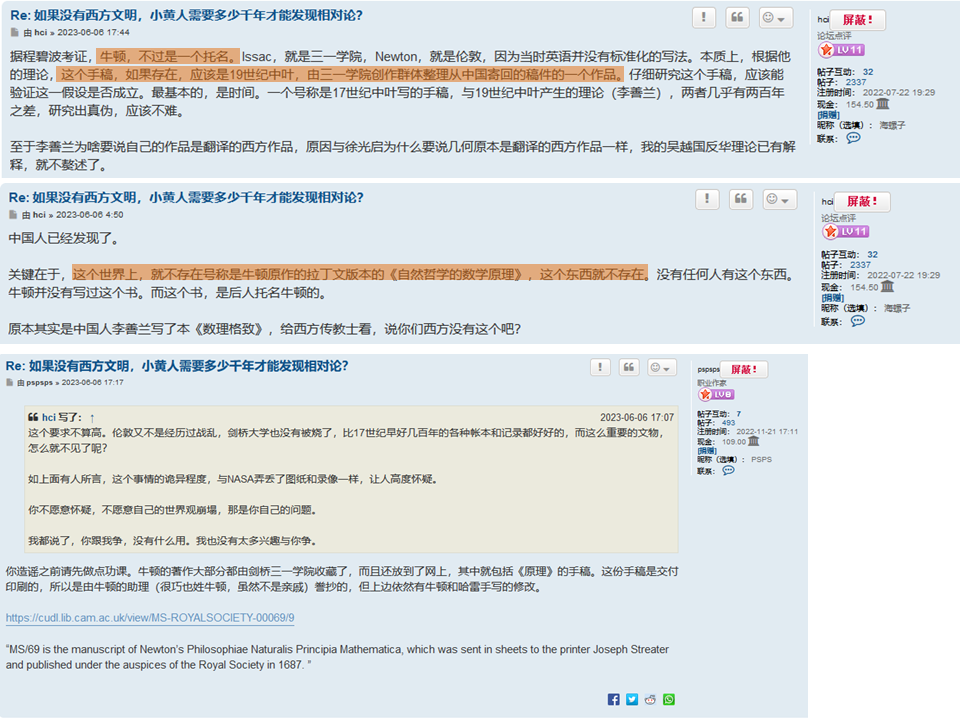Jump to quoted post via up arrow
This screenshot has height=720, width=960.
[x=92, y=418]
